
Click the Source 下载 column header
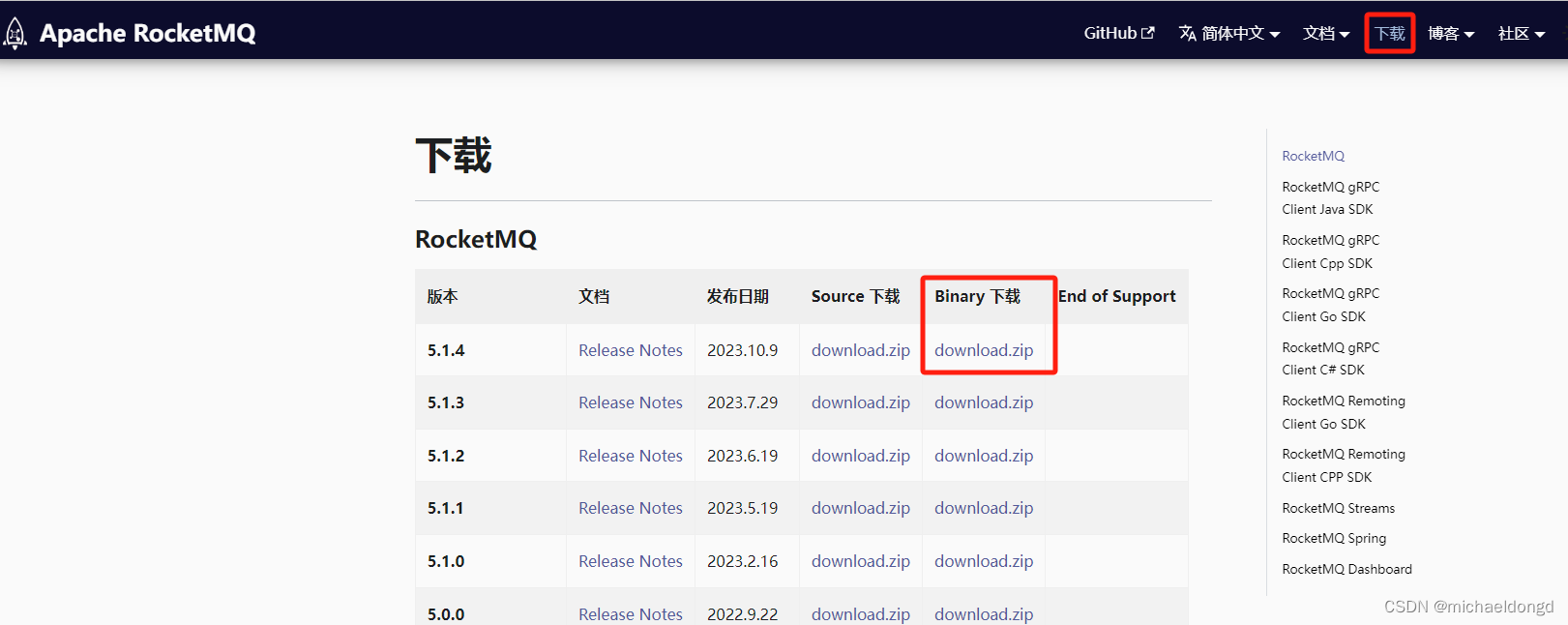click(x=855, y=296)
